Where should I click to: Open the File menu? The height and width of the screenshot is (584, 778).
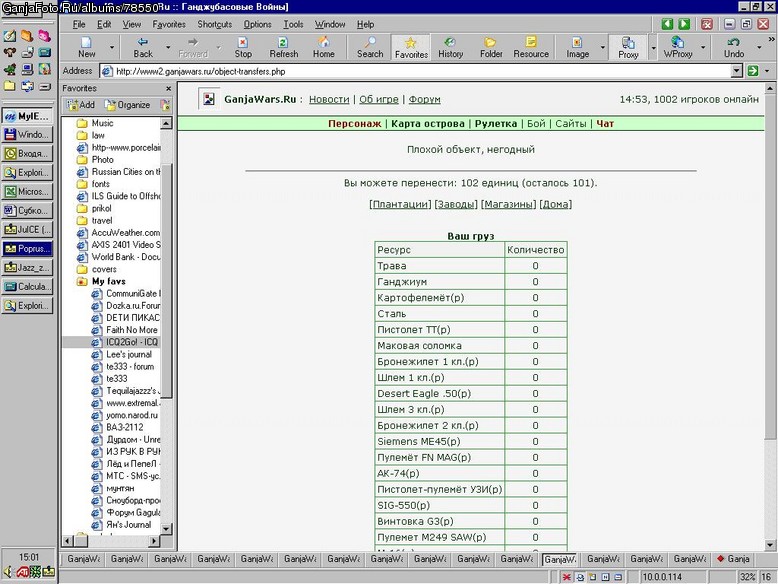[79, 24]
